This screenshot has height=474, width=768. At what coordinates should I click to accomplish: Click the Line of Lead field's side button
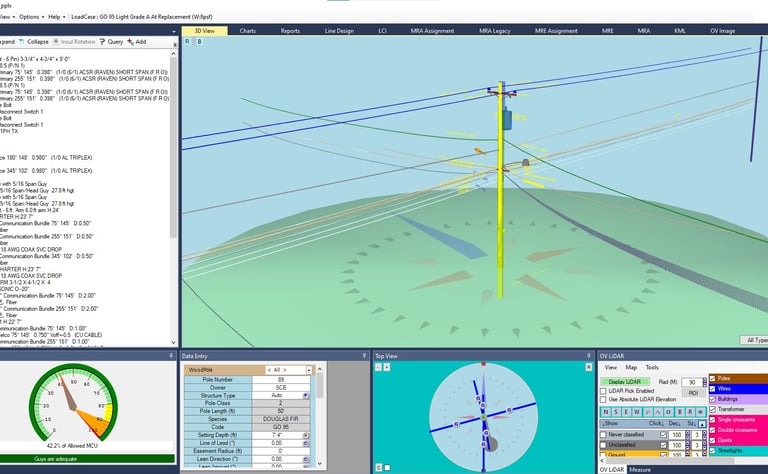click(x=306, y=443)
